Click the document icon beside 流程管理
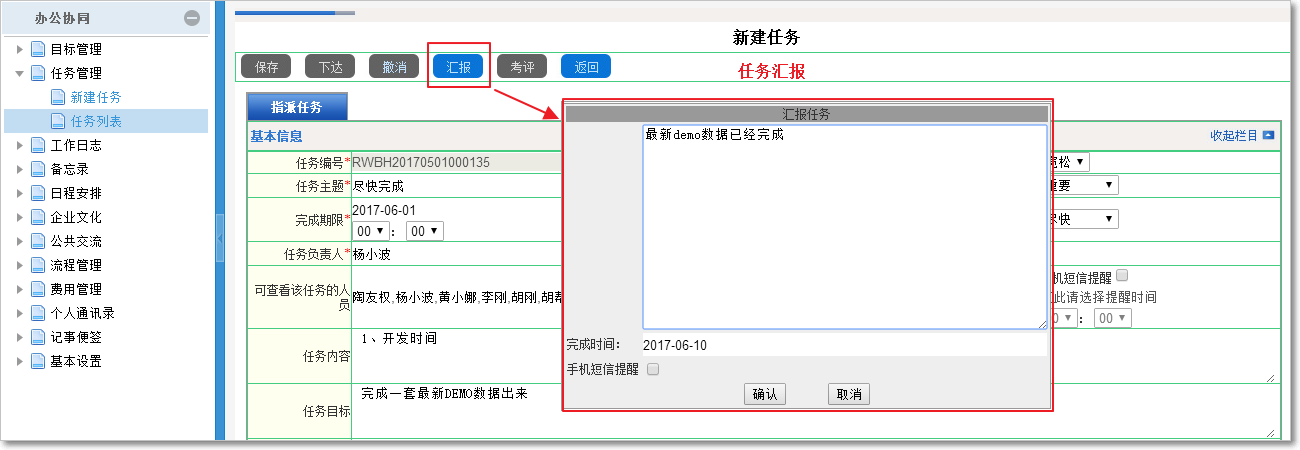Image resolution: width=1300 pixels, height=450 pixels. tap(38, 265)
